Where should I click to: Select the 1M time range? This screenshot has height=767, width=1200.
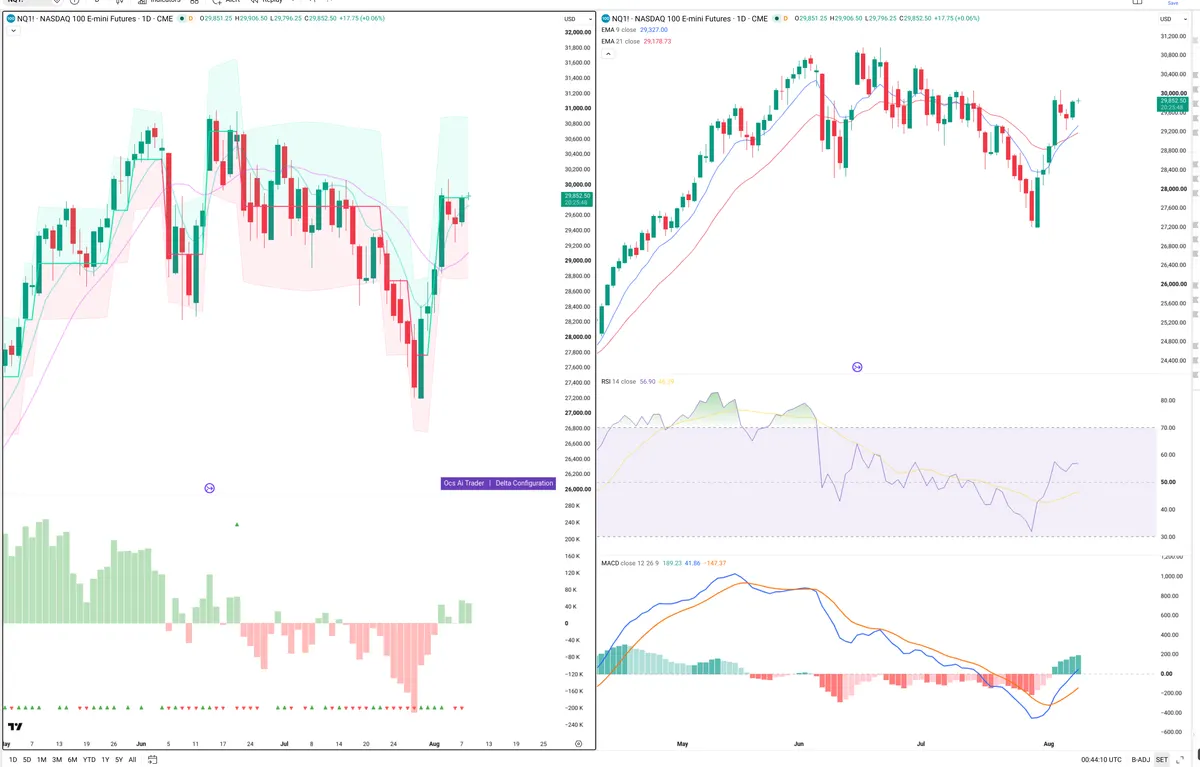pyautogui.click(x=42, y=759)
